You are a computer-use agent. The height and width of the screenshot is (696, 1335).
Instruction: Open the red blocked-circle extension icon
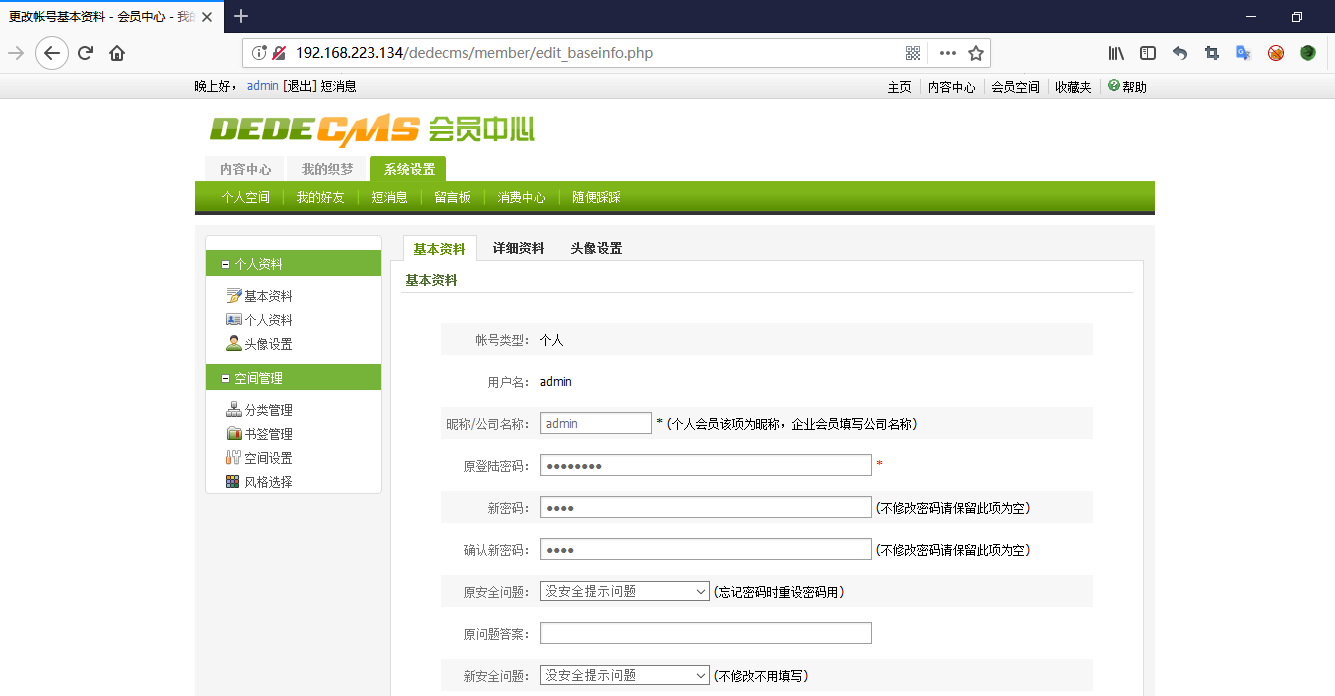click(1276, 53)
